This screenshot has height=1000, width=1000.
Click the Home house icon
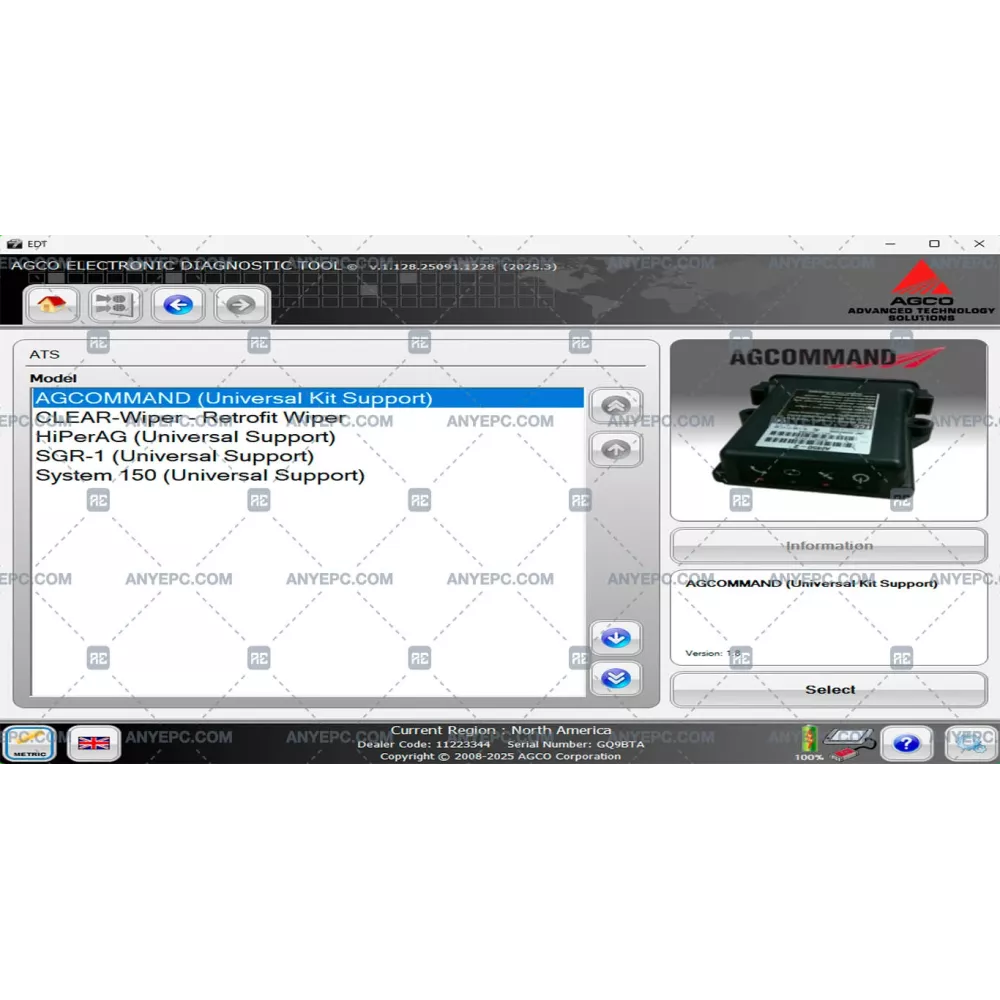pyautogui.click(x=53, y=304)
